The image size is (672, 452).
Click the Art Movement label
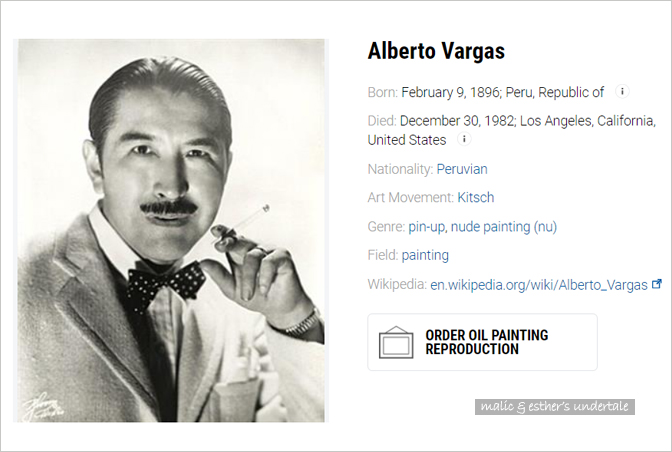coord(411,198)
